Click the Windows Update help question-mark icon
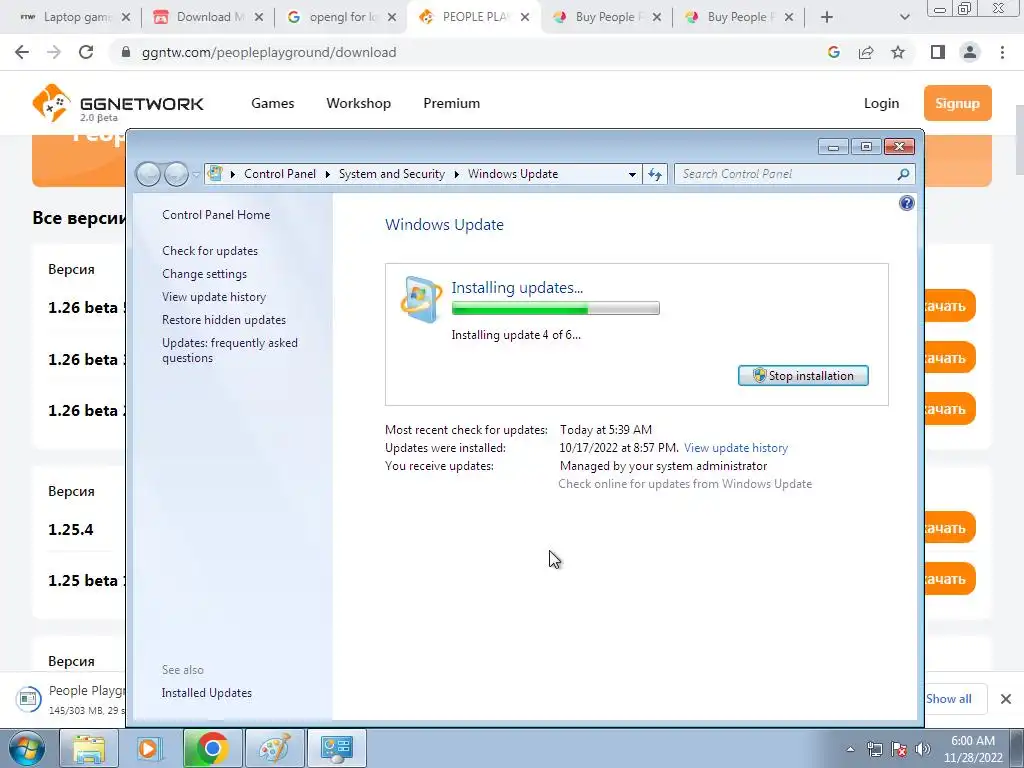The width and height of the screenshot is (1024, 768). click(x=906, y=203)
